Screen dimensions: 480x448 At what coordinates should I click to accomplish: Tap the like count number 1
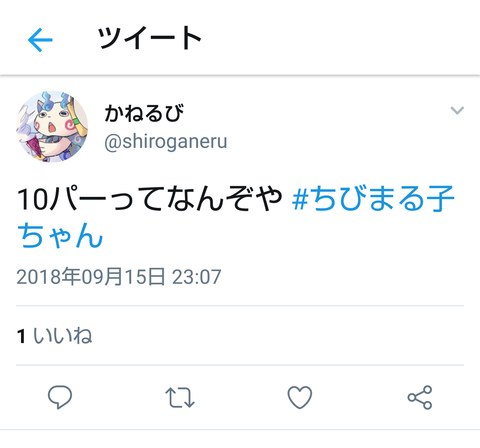coord(21,336)
